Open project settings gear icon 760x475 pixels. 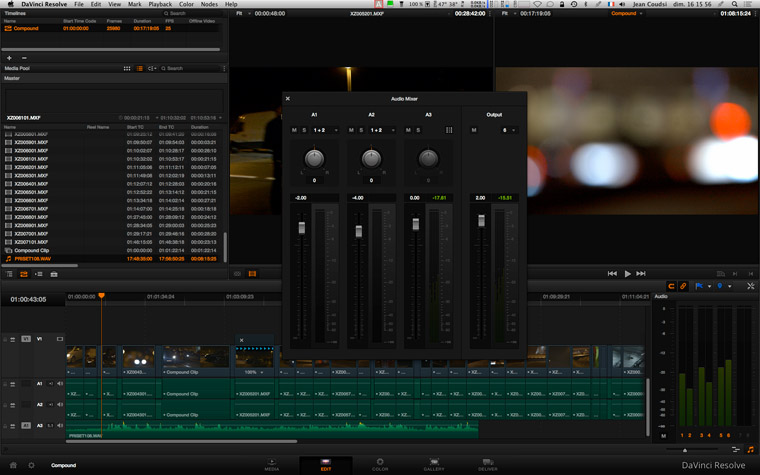point(32,465)
